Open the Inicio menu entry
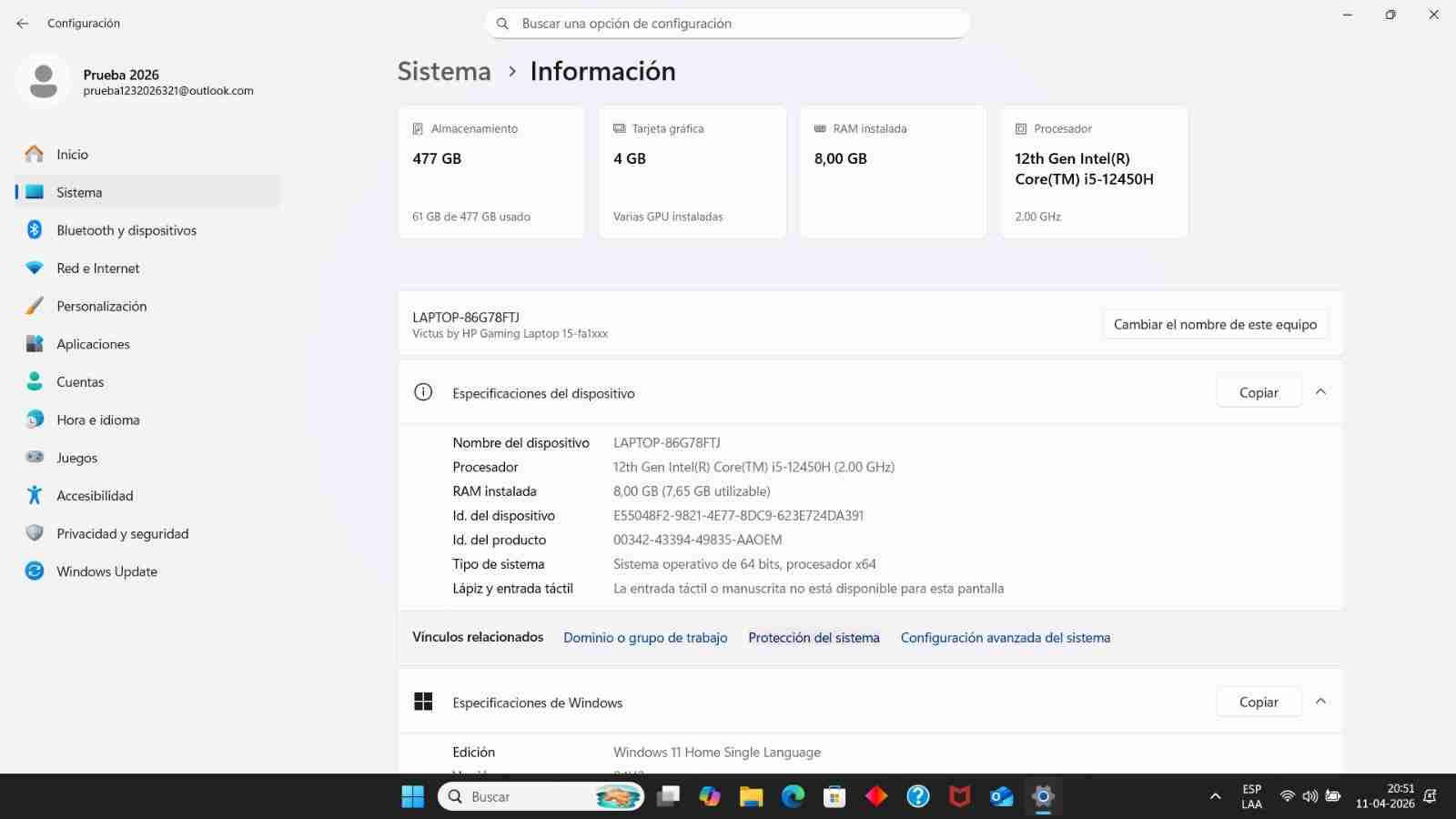1456x819 pixels. [72, 154]
